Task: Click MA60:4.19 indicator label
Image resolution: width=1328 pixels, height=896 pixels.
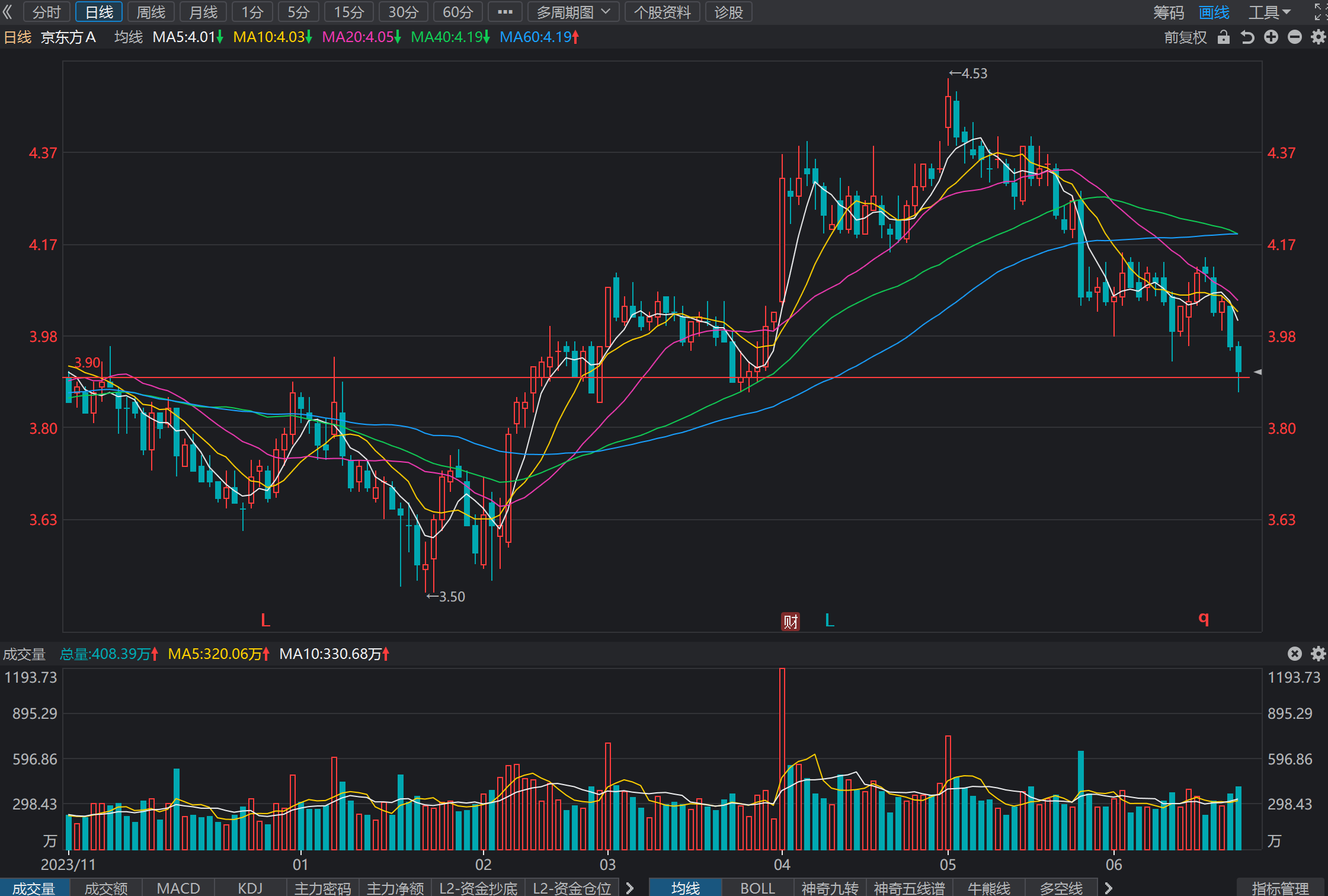Action: coord(539,37)
